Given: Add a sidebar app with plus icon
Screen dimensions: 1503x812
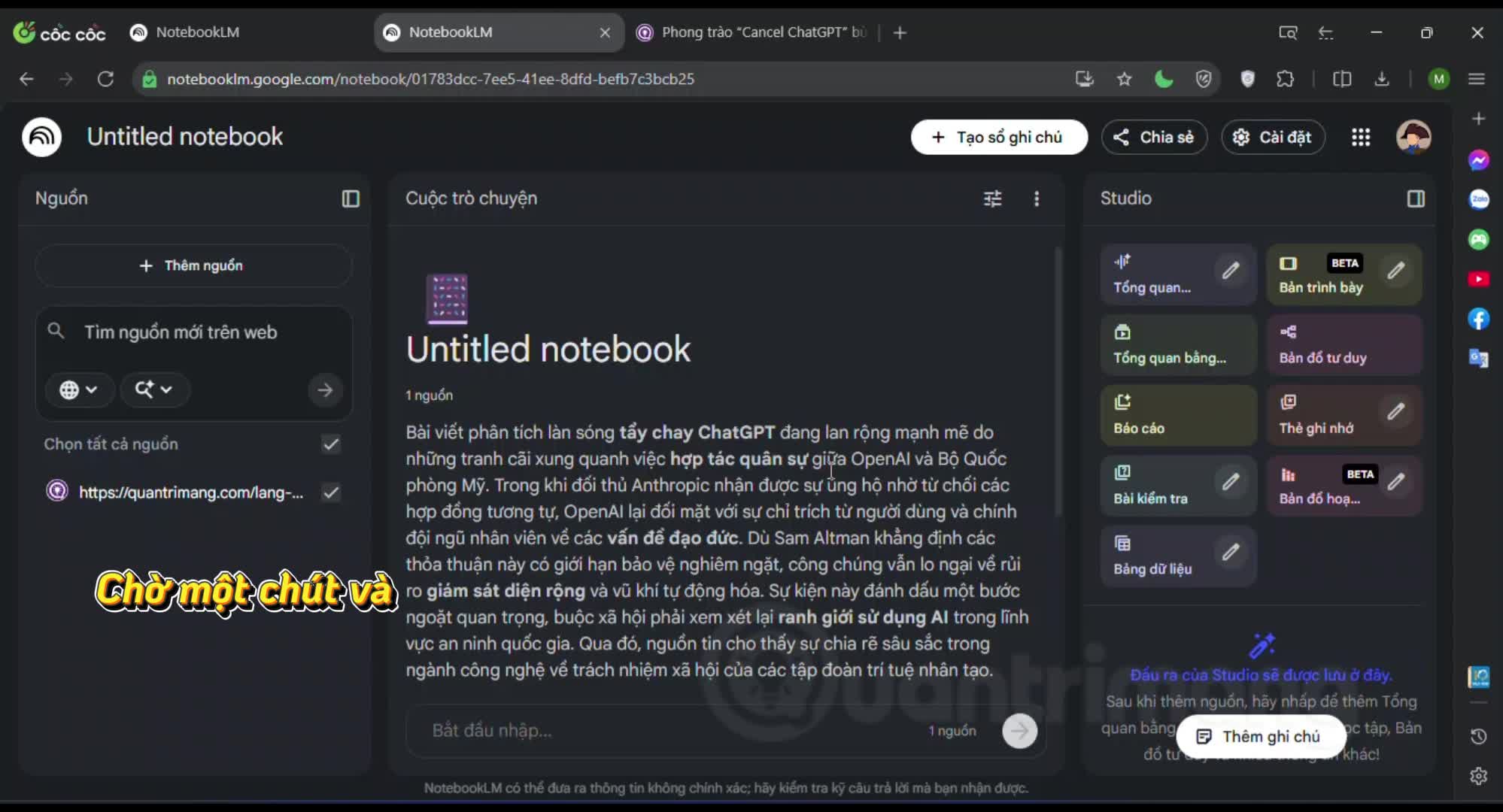Looking at the screenshot, I should point(1479,119).
